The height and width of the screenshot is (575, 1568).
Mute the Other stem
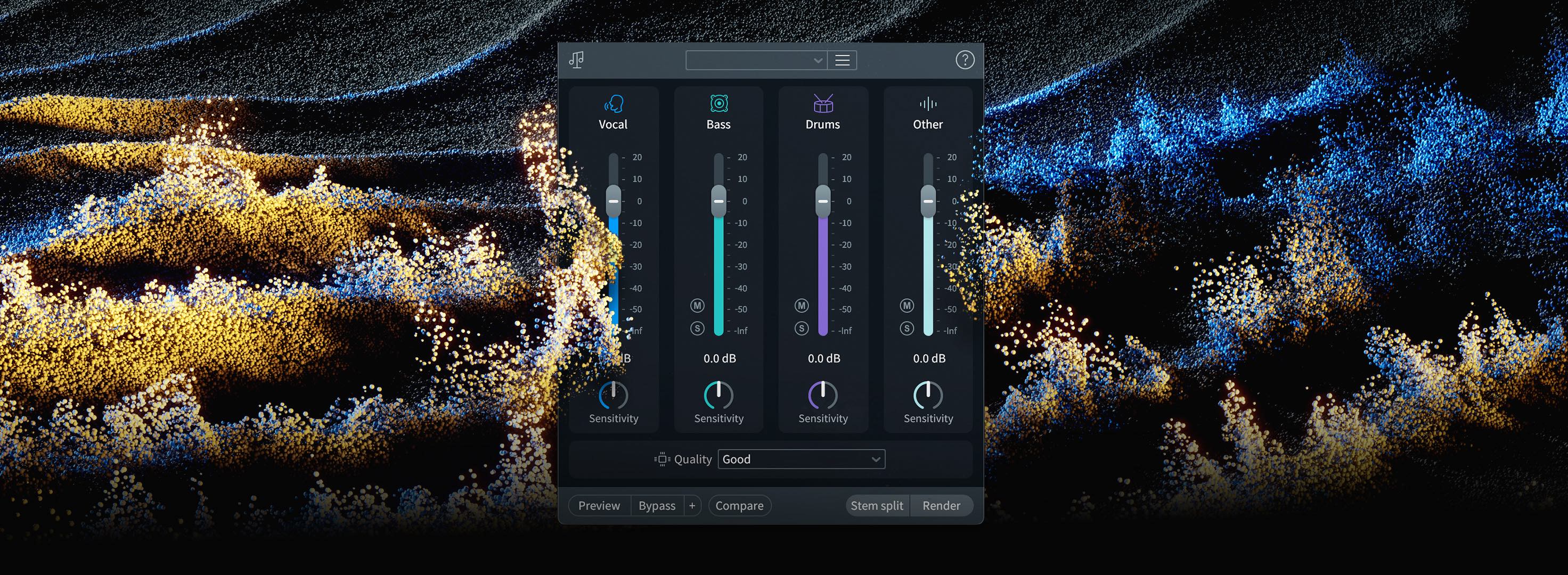(907, 306)
